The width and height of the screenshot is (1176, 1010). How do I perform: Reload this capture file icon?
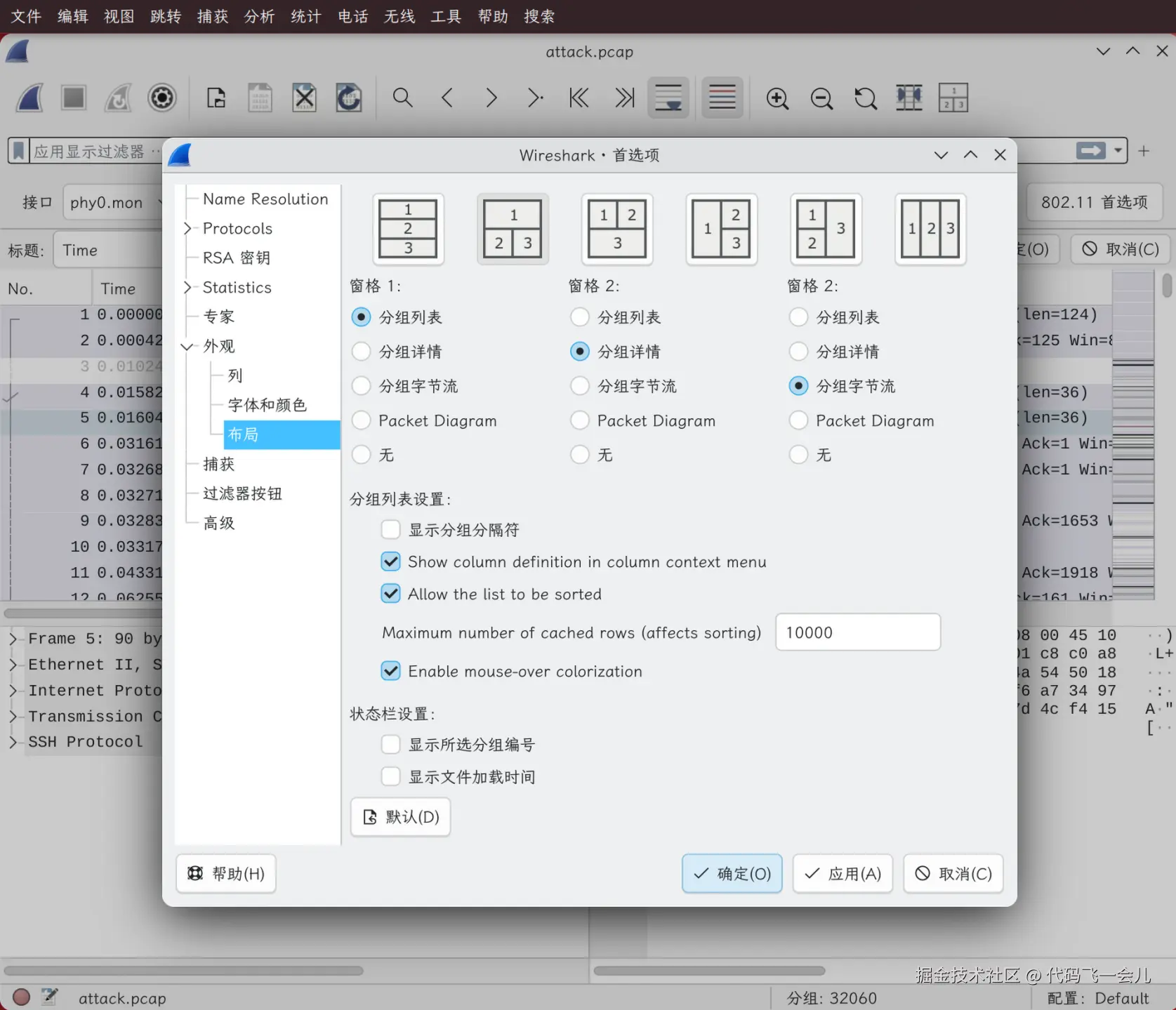pyautogui.click(x=348, y=98)
